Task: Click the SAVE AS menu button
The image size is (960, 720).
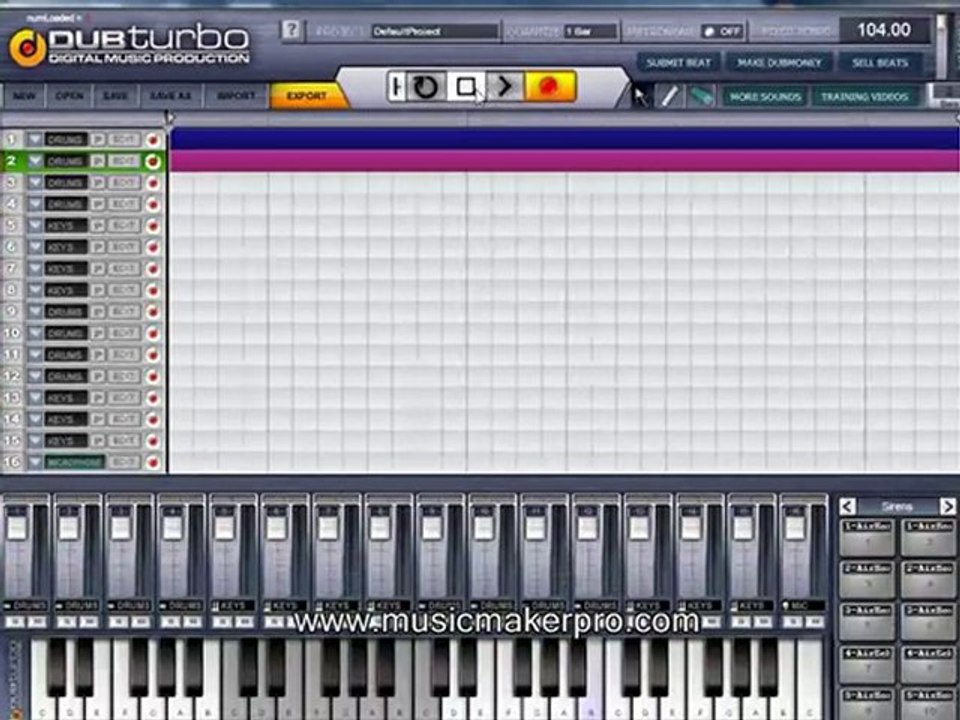Action: (171, 96)
